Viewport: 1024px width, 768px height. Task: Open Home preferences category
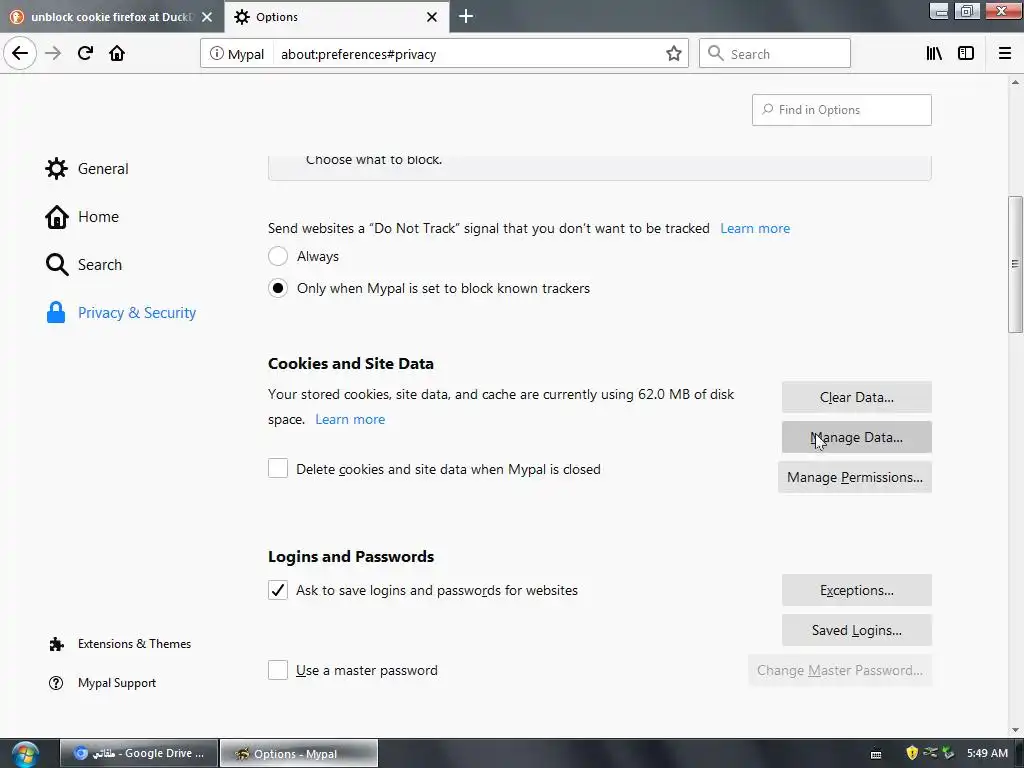(x=98, y=217)
